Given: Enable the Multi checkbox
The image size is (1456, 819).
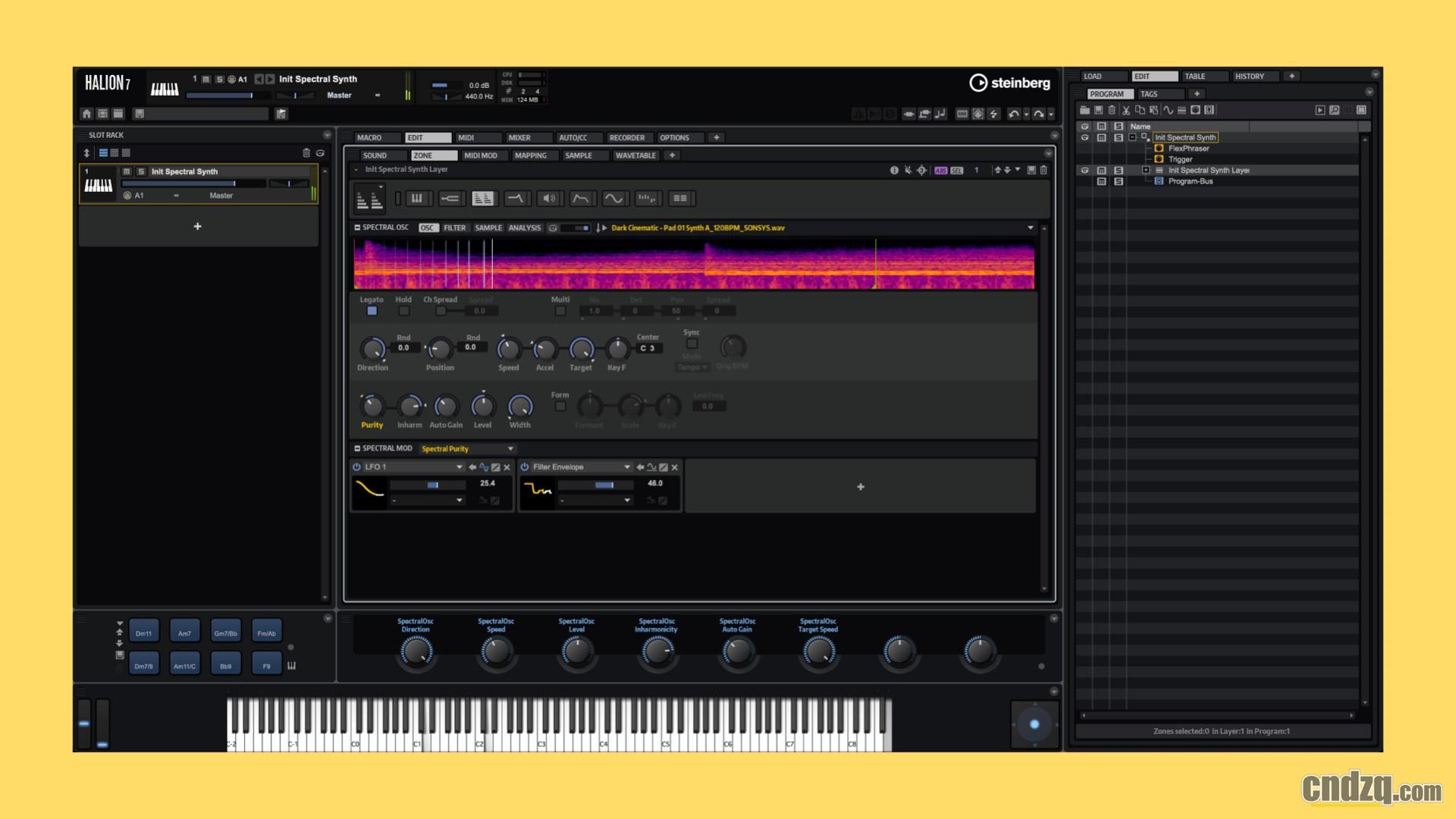Looking at the screenshot, I should tap(560, 311).
